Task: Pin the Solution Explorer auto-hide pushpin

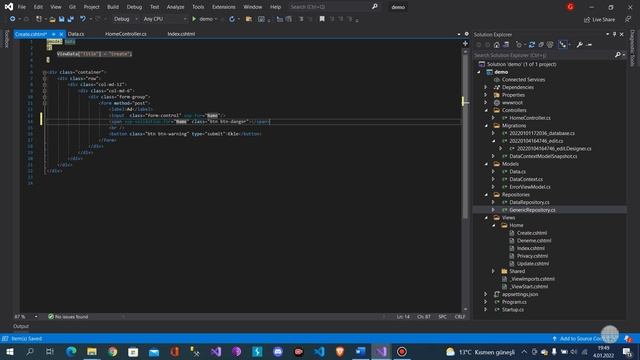Action: click(x=614, y=35)
